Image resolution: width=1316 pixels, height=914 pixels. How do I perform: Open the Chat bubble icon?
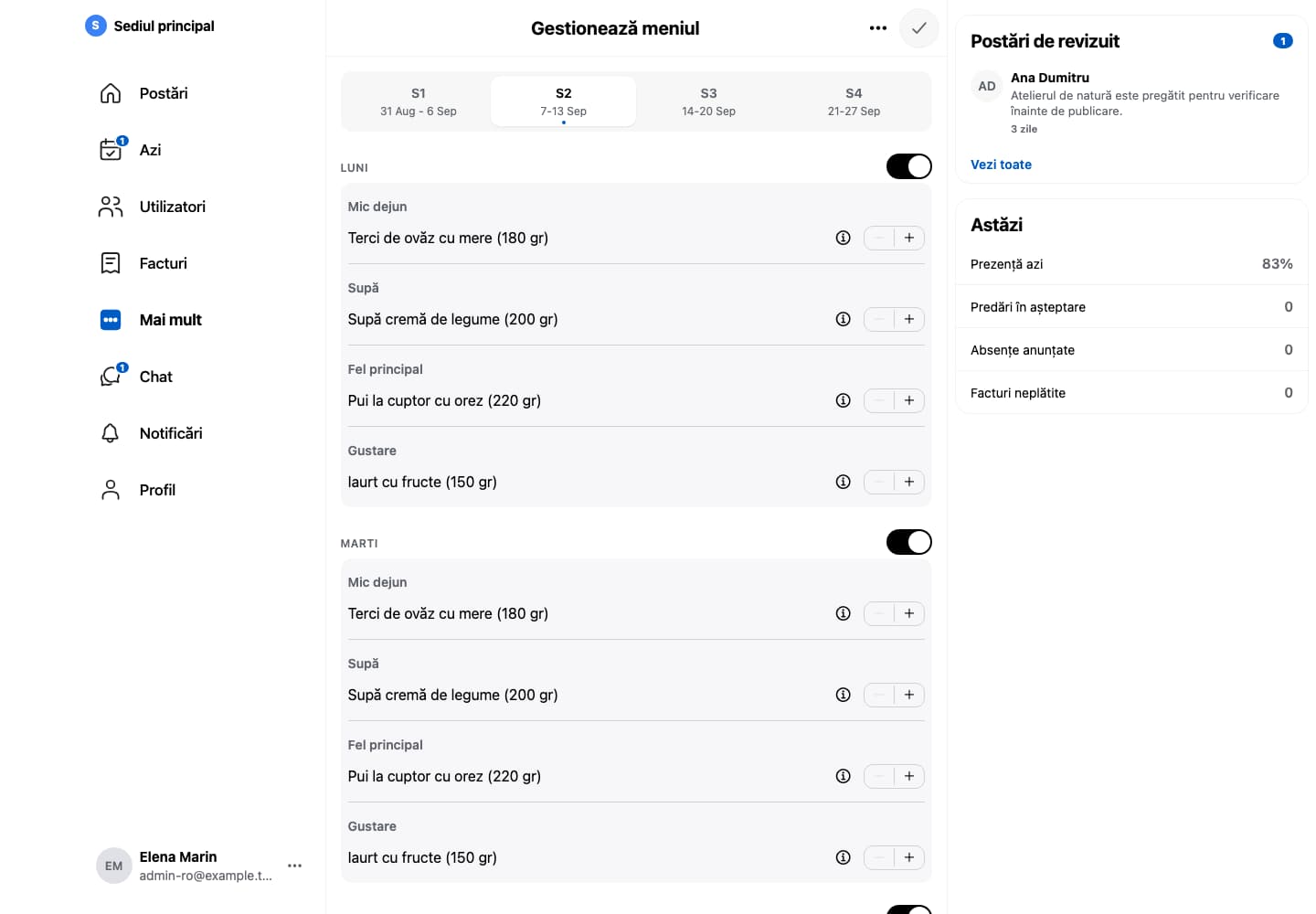point(111,377)
